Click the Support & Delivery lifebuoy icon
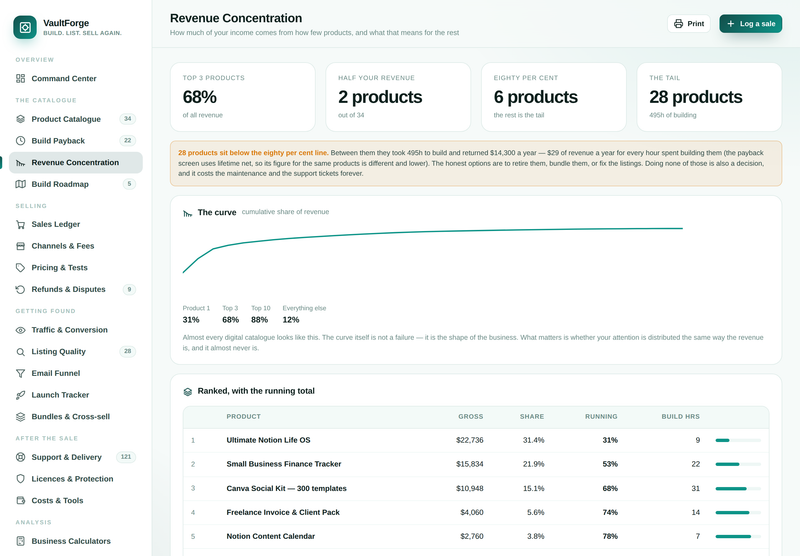This screenshot has width=800, height=556. click(x=20, y=457)
